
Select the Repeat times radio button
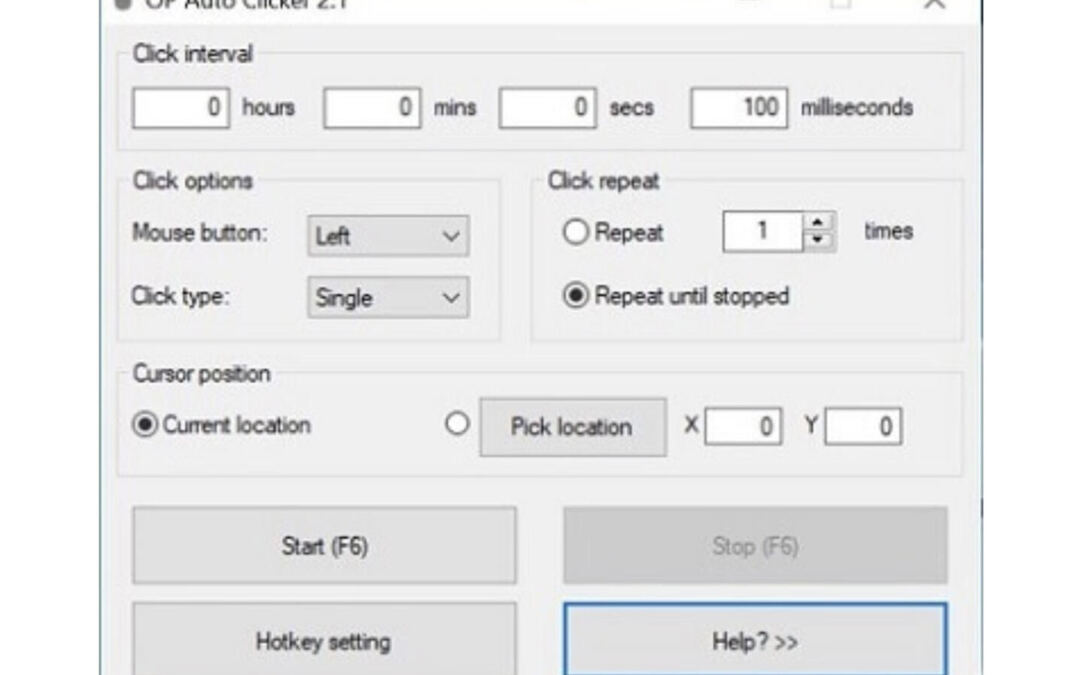[576, 233]
